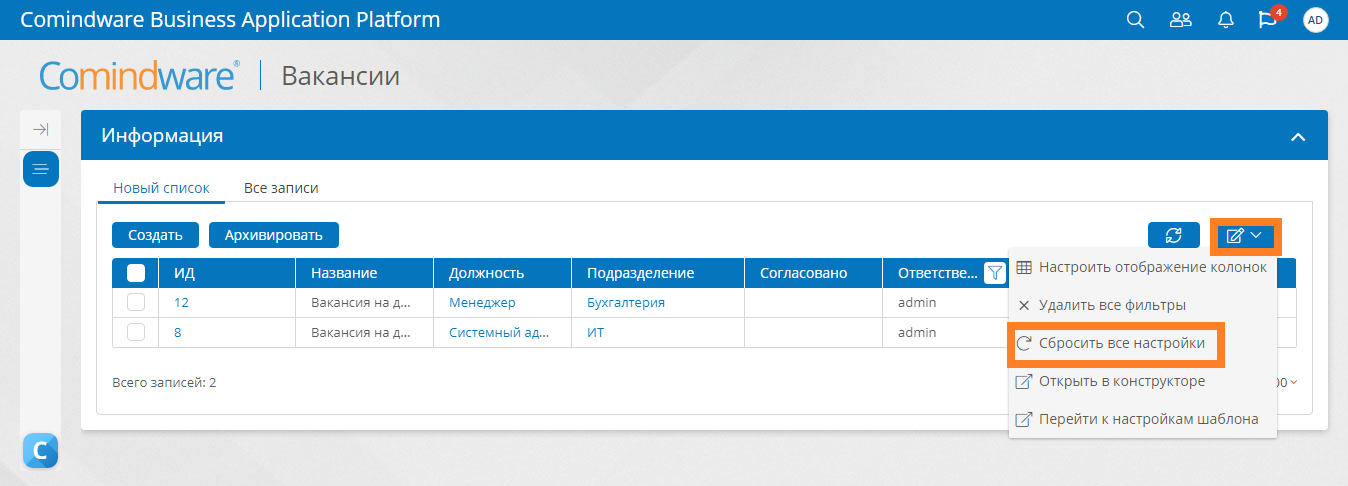The image size is (1348, 486).
Task: Open the AD user avatar
Action: pos(1315,20)
